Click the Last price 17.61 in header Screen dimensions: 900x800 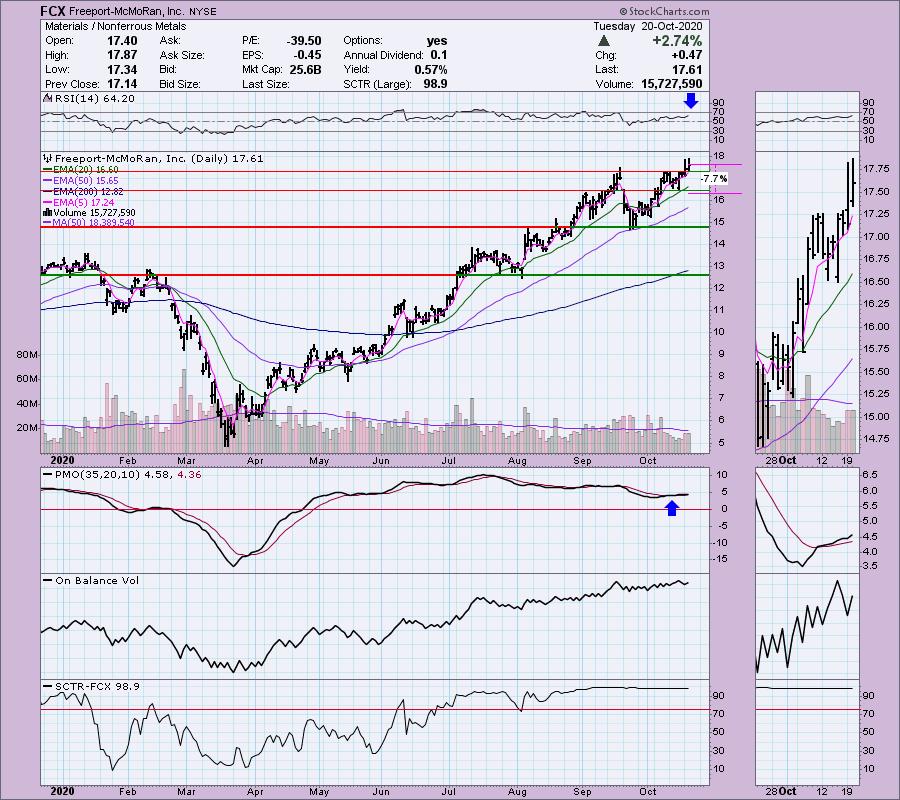coord(686,69)
